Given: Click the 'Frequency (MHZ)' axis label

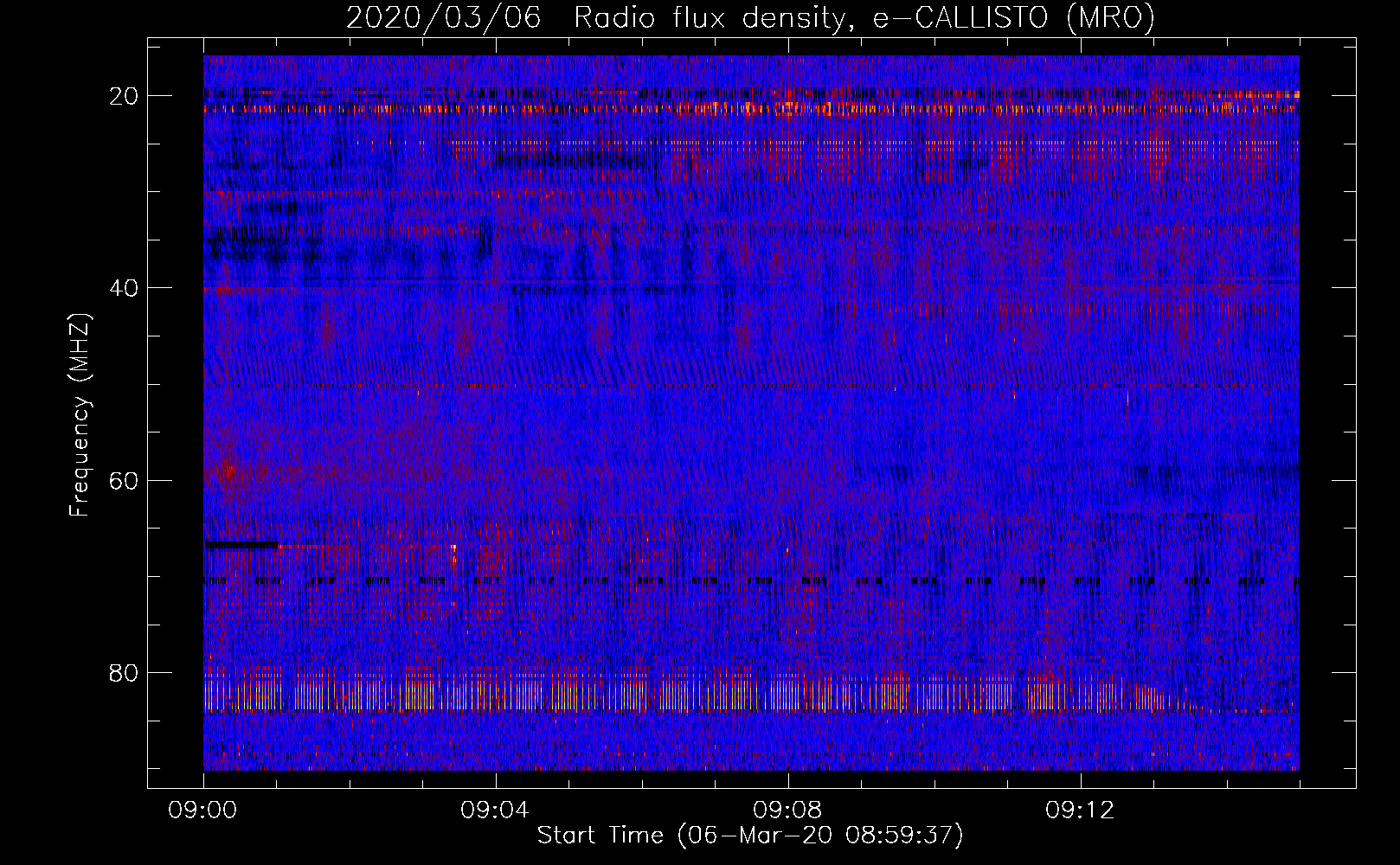Looking at the screenshot, I should tap(80, 414).
